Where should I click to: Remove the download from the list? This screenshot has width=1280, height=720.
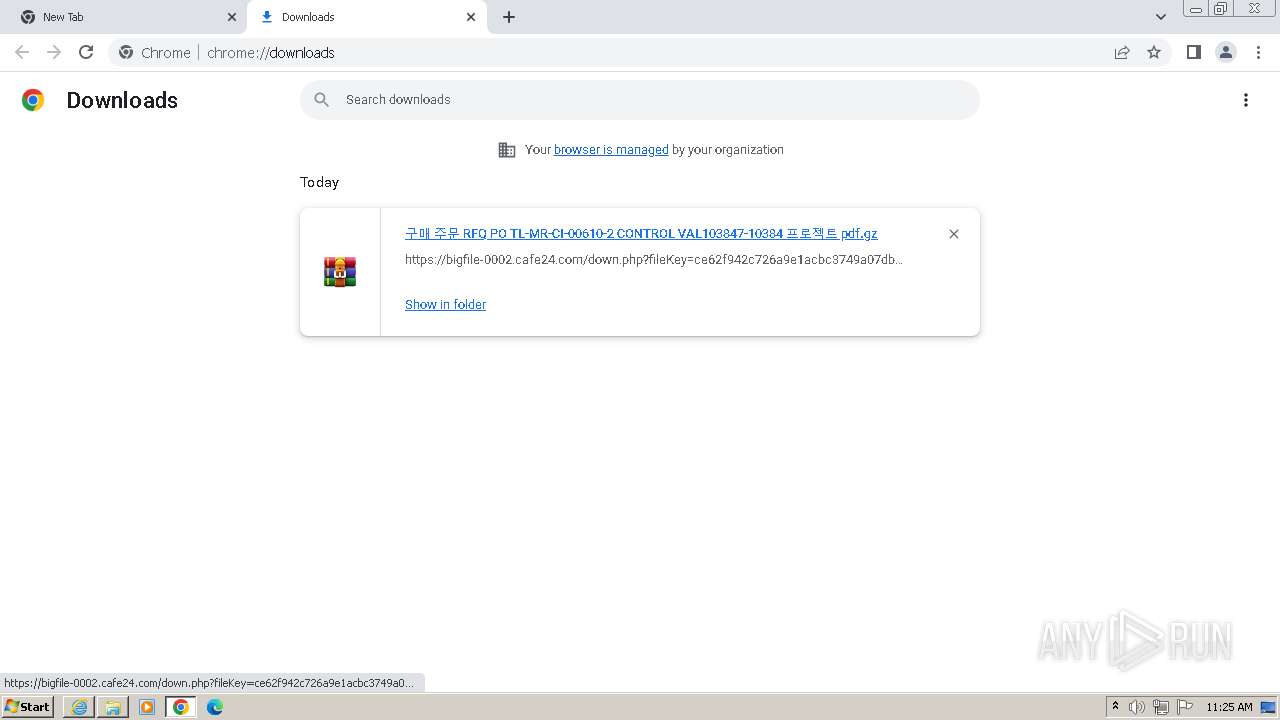(954, 234)
